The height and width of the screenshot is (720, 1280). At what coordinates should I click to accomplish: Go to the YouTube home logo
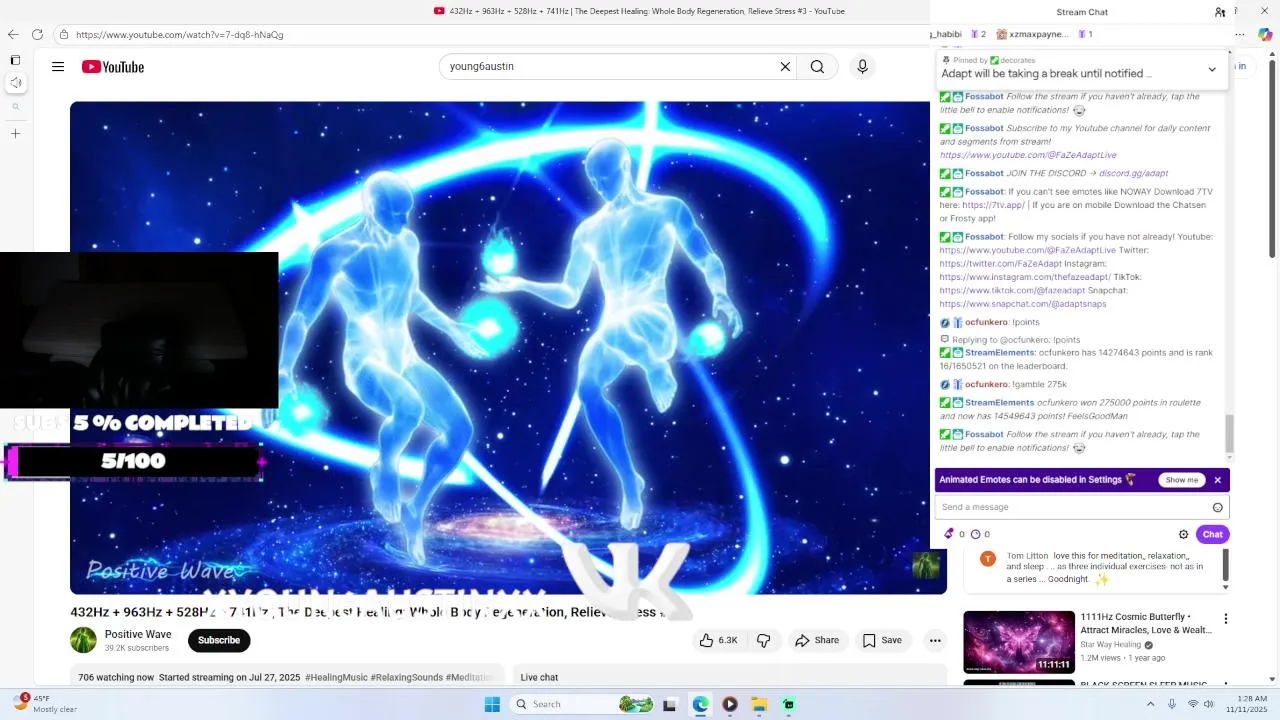click(113, 67)
